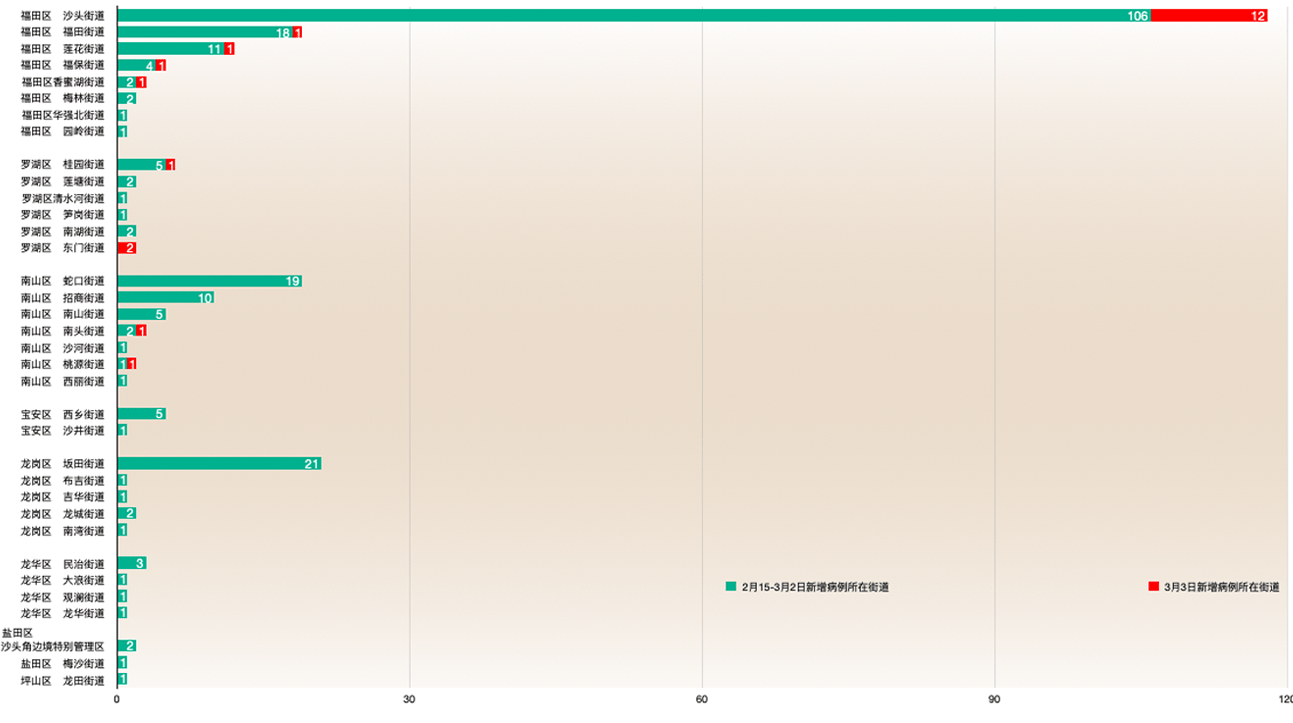Click the x-axis tick label 90
Screen dimensions: 1293x723
tap(994, 699)
